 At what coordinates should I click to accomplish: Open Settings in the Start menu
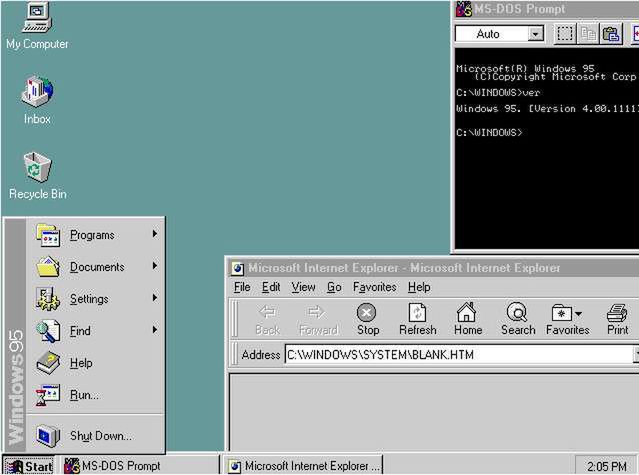click(x=96, y=299)
